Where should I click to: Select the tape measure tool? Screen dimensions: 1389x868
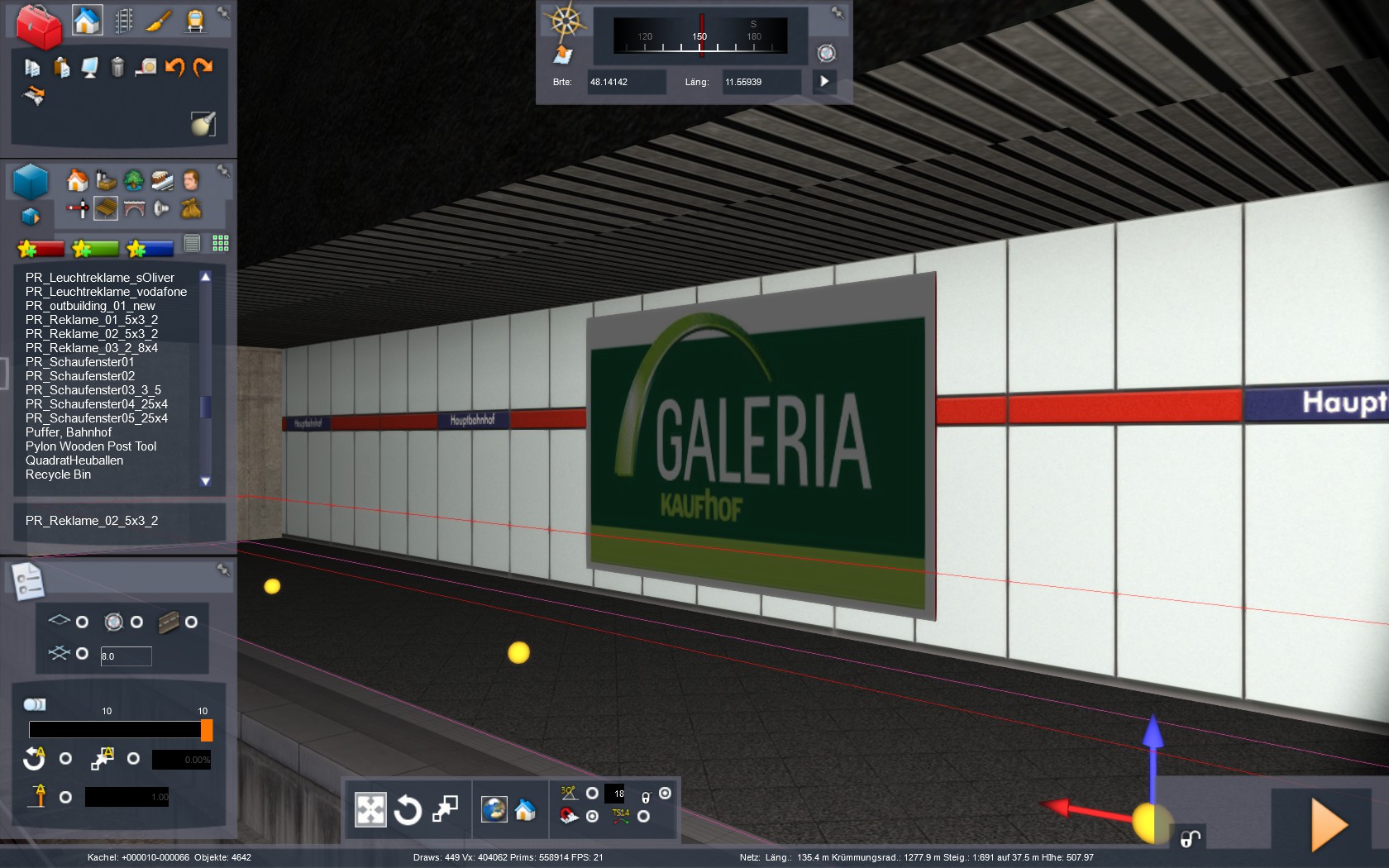(x=146, y=66)
